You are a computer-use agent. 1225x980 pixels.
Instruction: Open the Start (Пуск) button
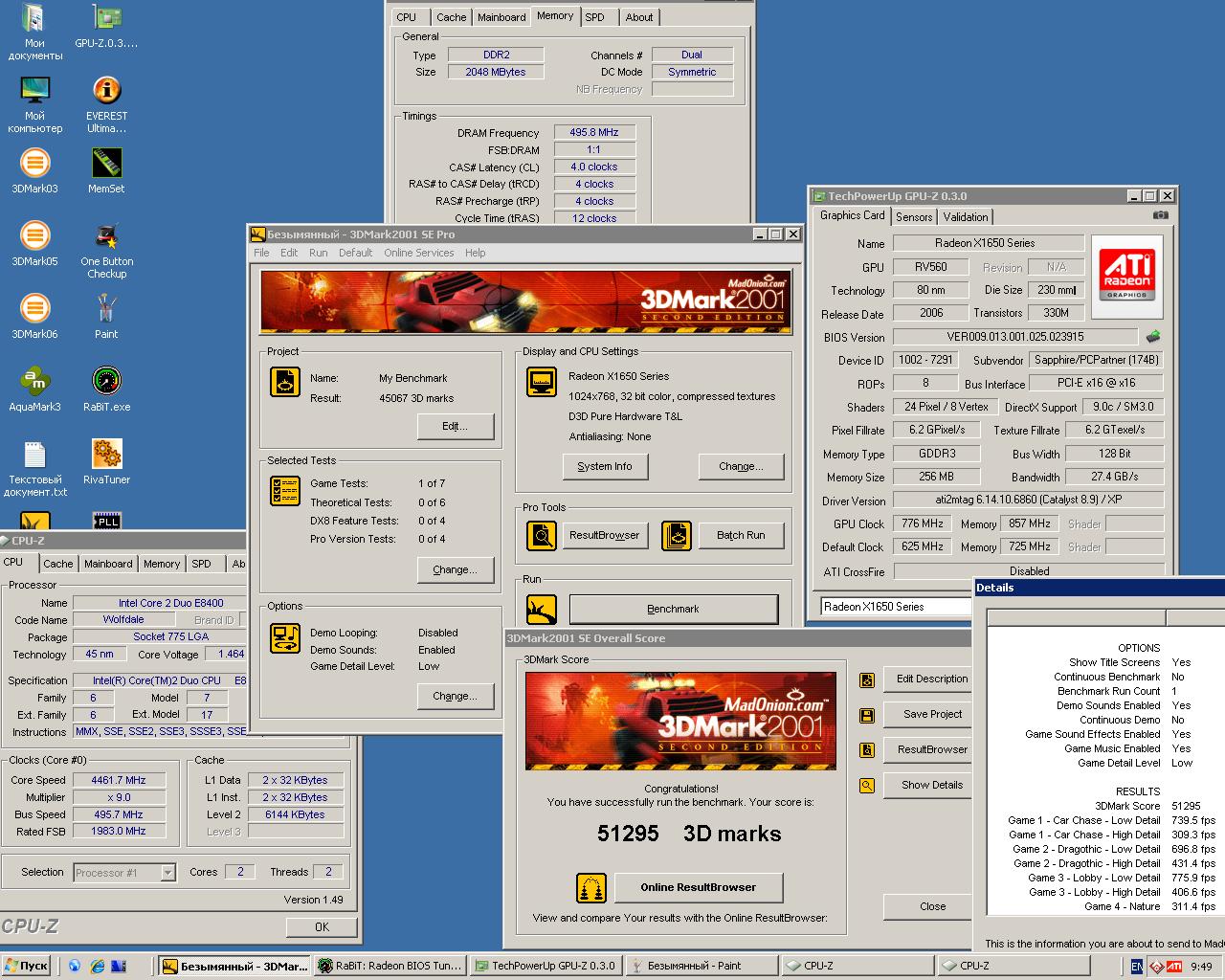(x=26, y=966)
